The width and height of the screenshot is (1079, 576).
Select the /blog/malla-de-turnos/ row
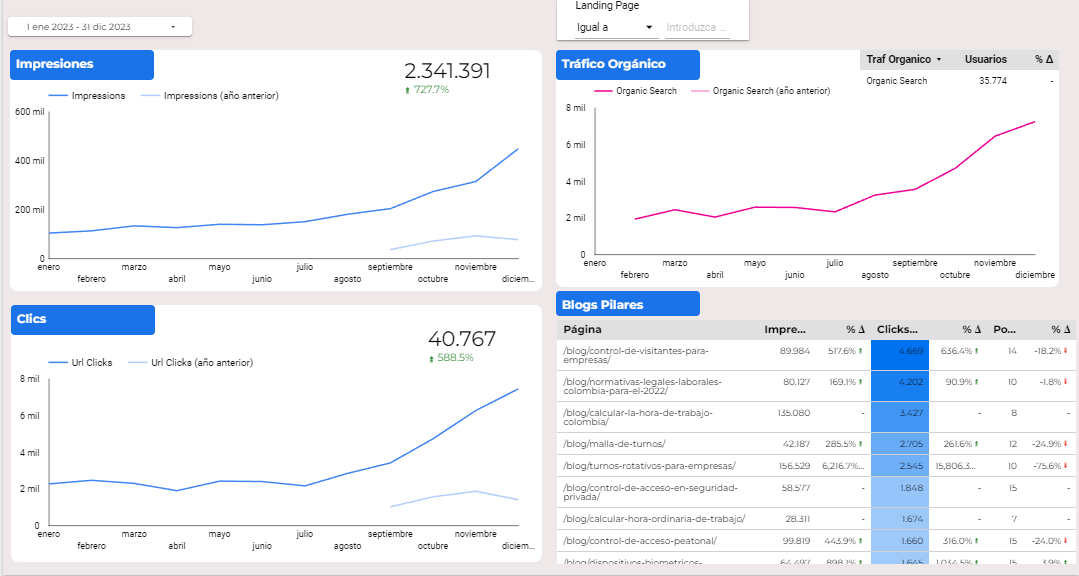[x=816, y=444]
